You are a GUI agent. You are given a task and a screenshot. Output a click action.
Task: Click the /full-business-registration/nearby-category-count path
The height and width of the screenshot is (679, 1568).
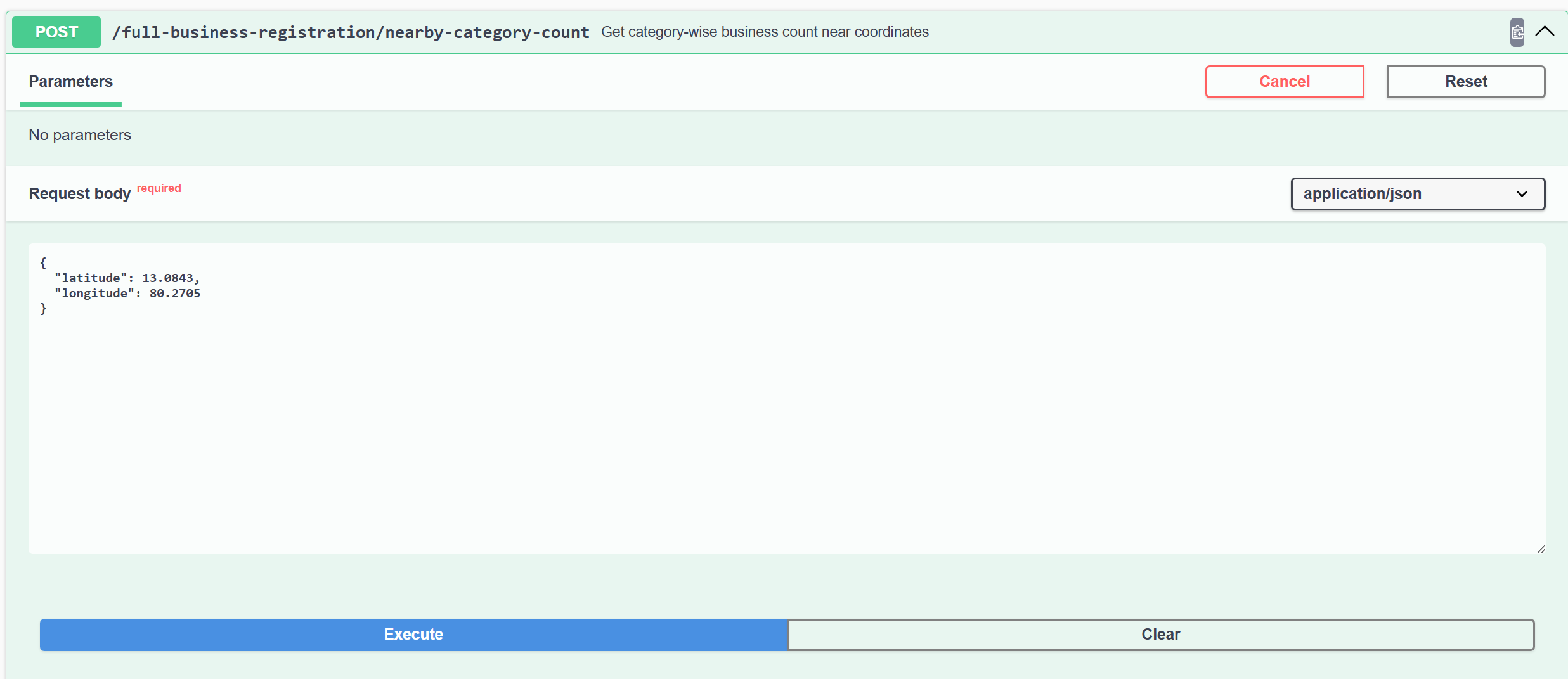(x=351, y=32)
